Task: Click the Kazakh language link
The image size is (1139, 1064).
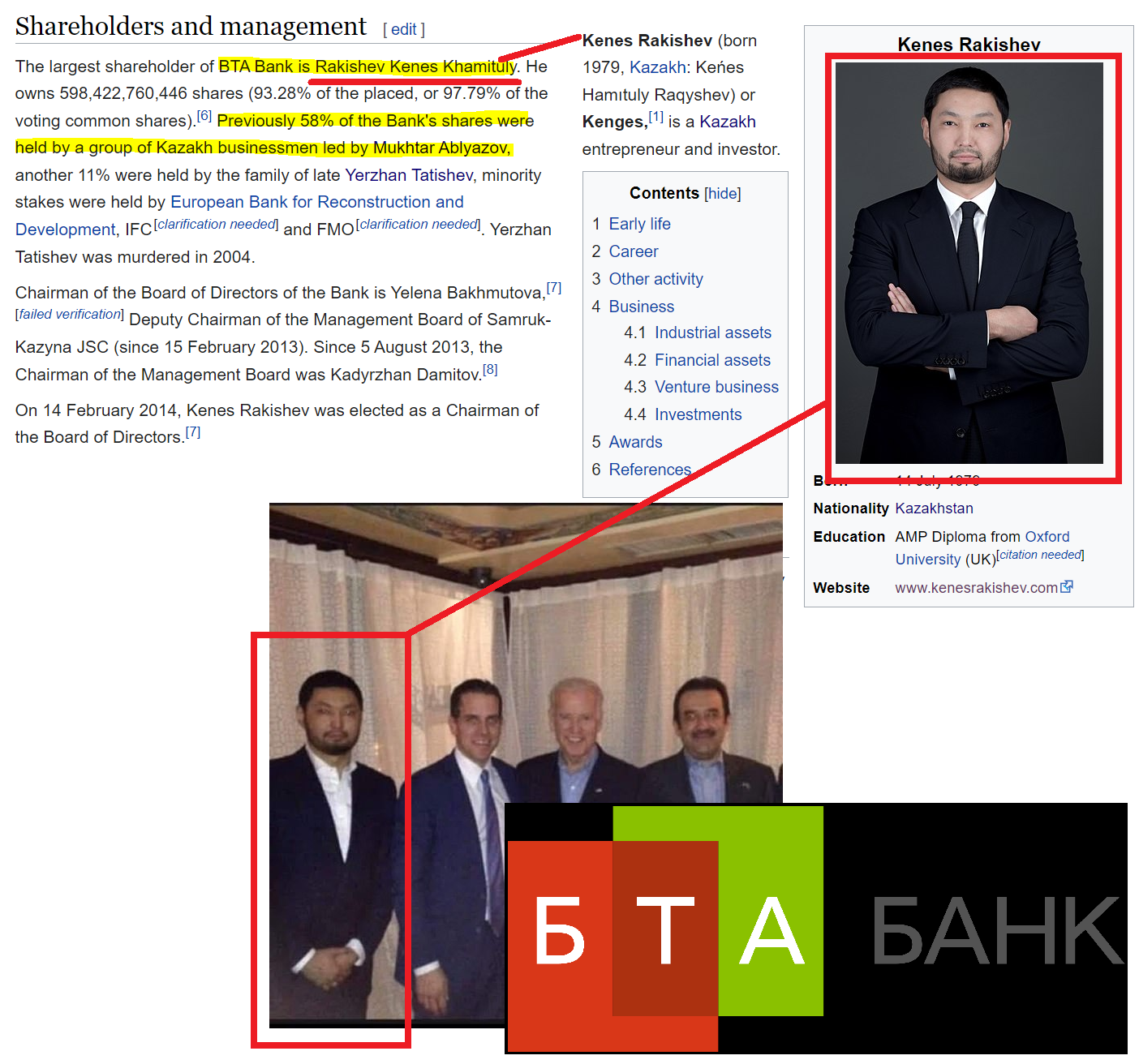Action: click(657, 67)
